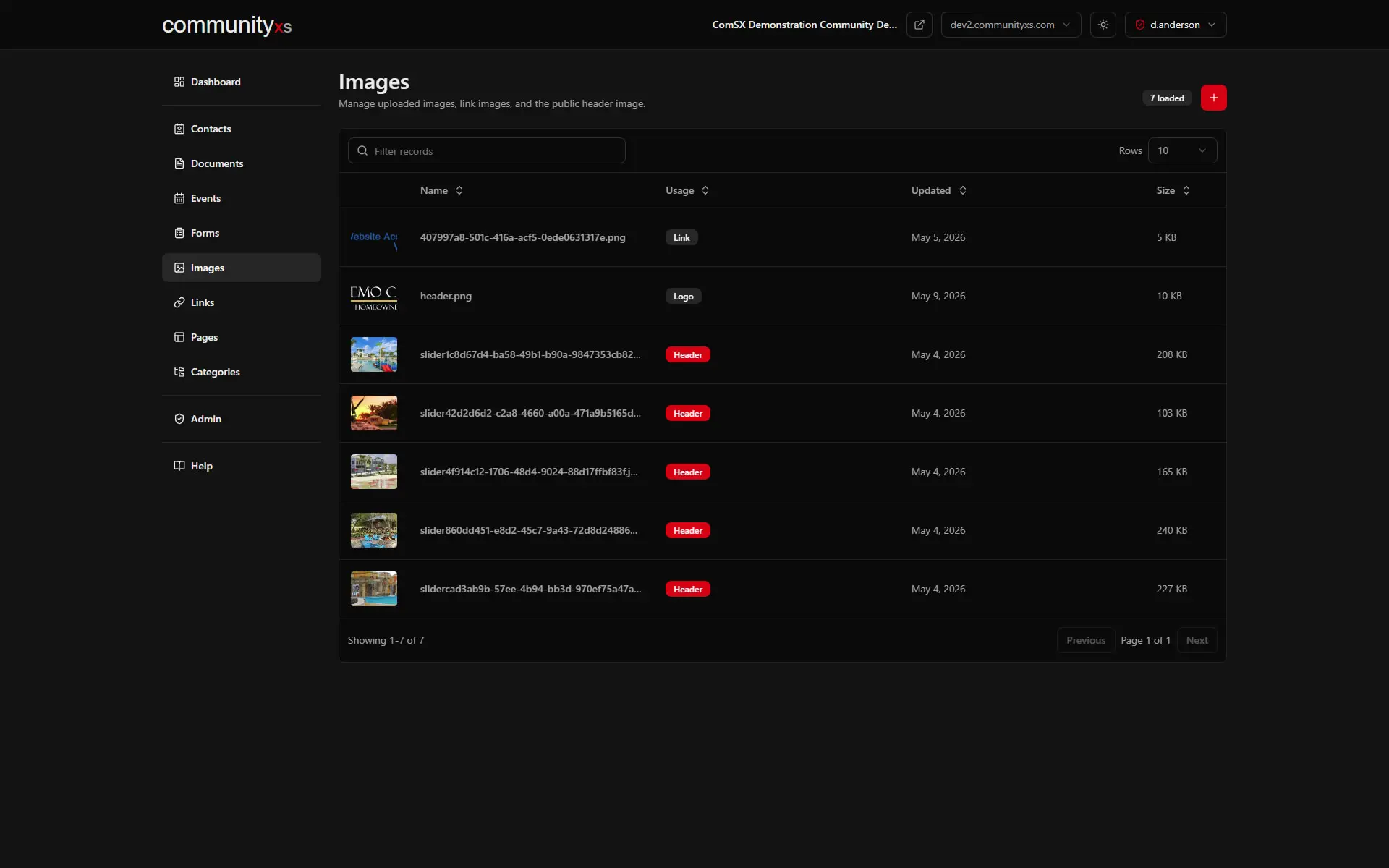Click the 7 loaded badge
Image resolution: width=1389 pixels, height=868 pixels.
[1167, 98]
